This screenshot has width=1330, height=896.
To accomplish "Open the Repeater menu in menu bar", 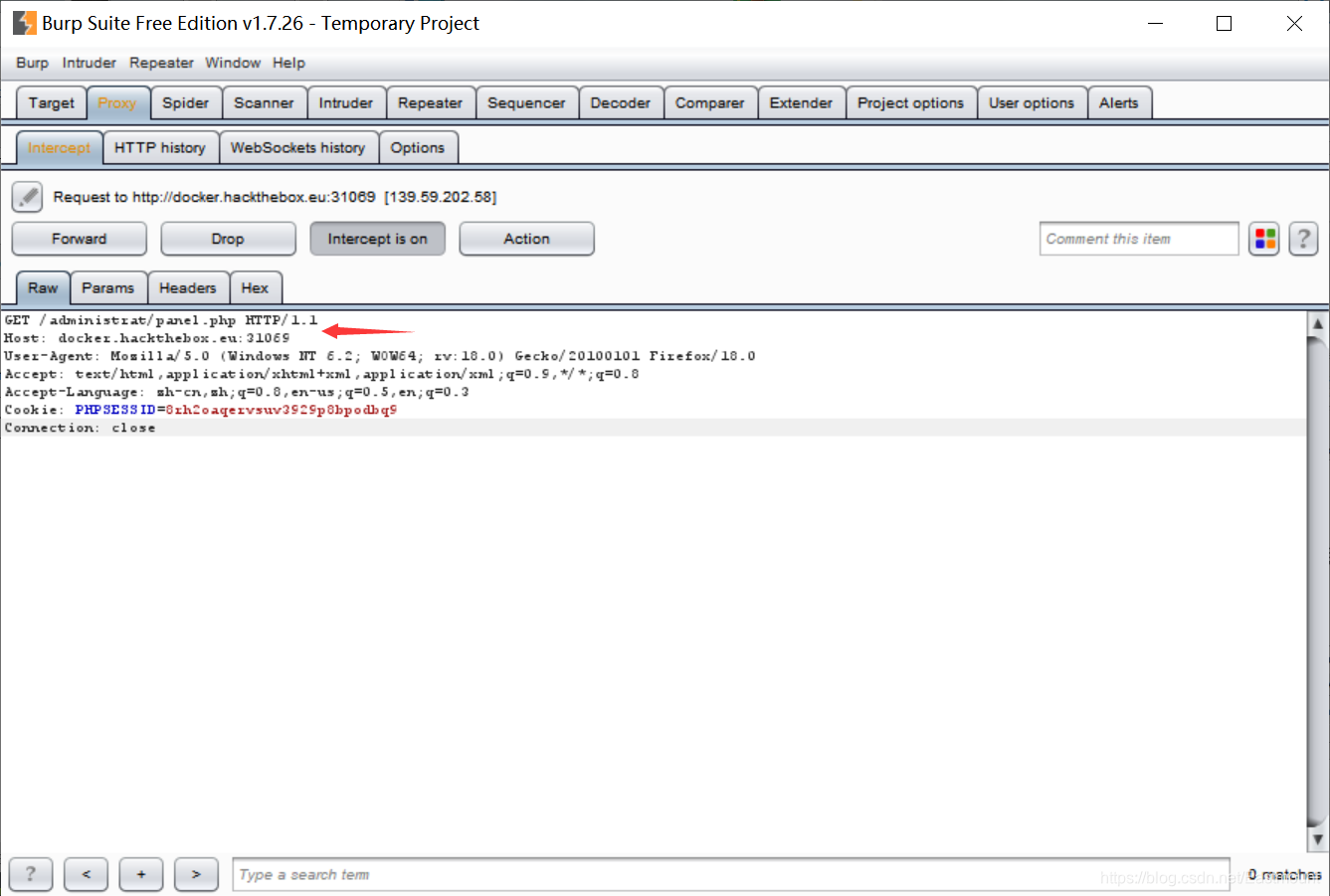I will [x=161, y=63].
